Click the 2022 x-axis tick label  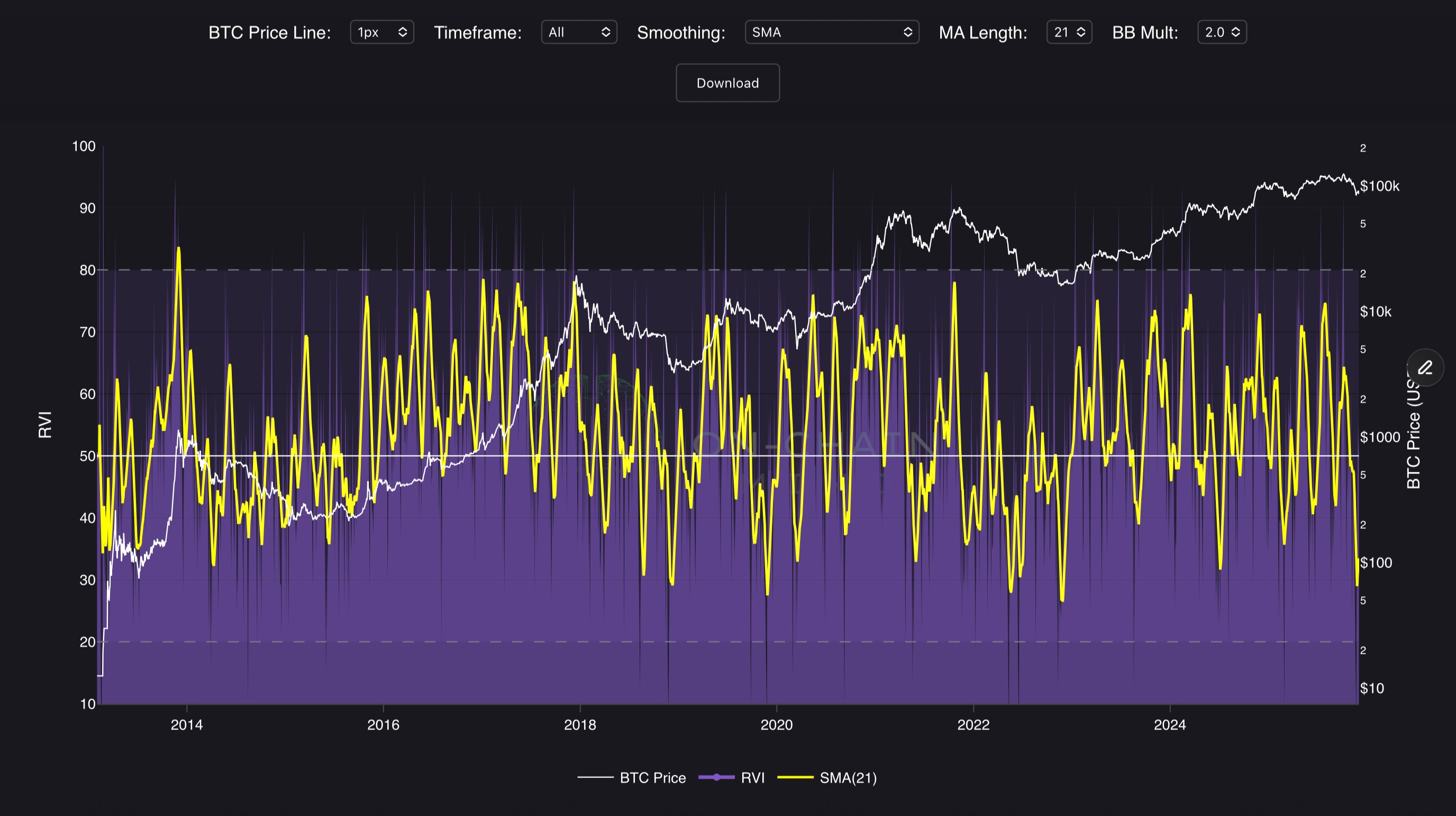[973, 725]
